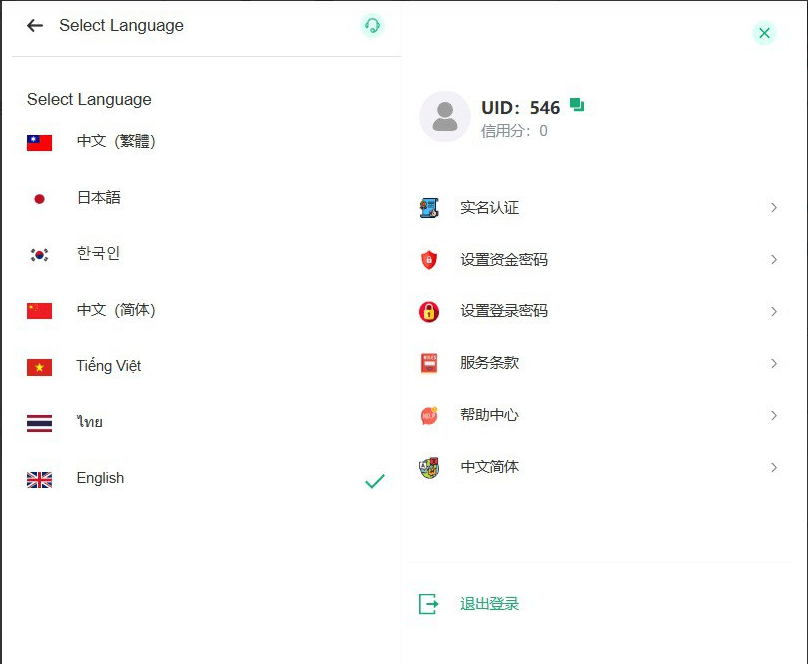The image size is (808, 664).
Task: Click the red padlock 设置登录密码 icon
Action: 429,312
